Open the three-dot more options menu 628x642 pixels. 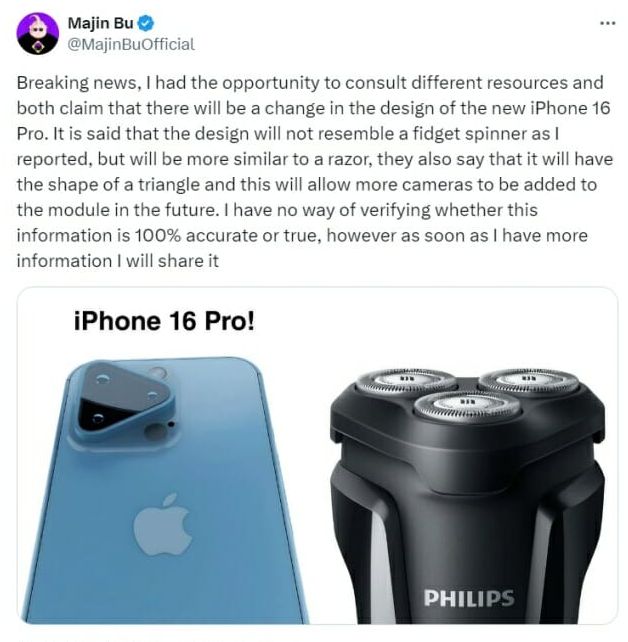[x=608, y=23]
